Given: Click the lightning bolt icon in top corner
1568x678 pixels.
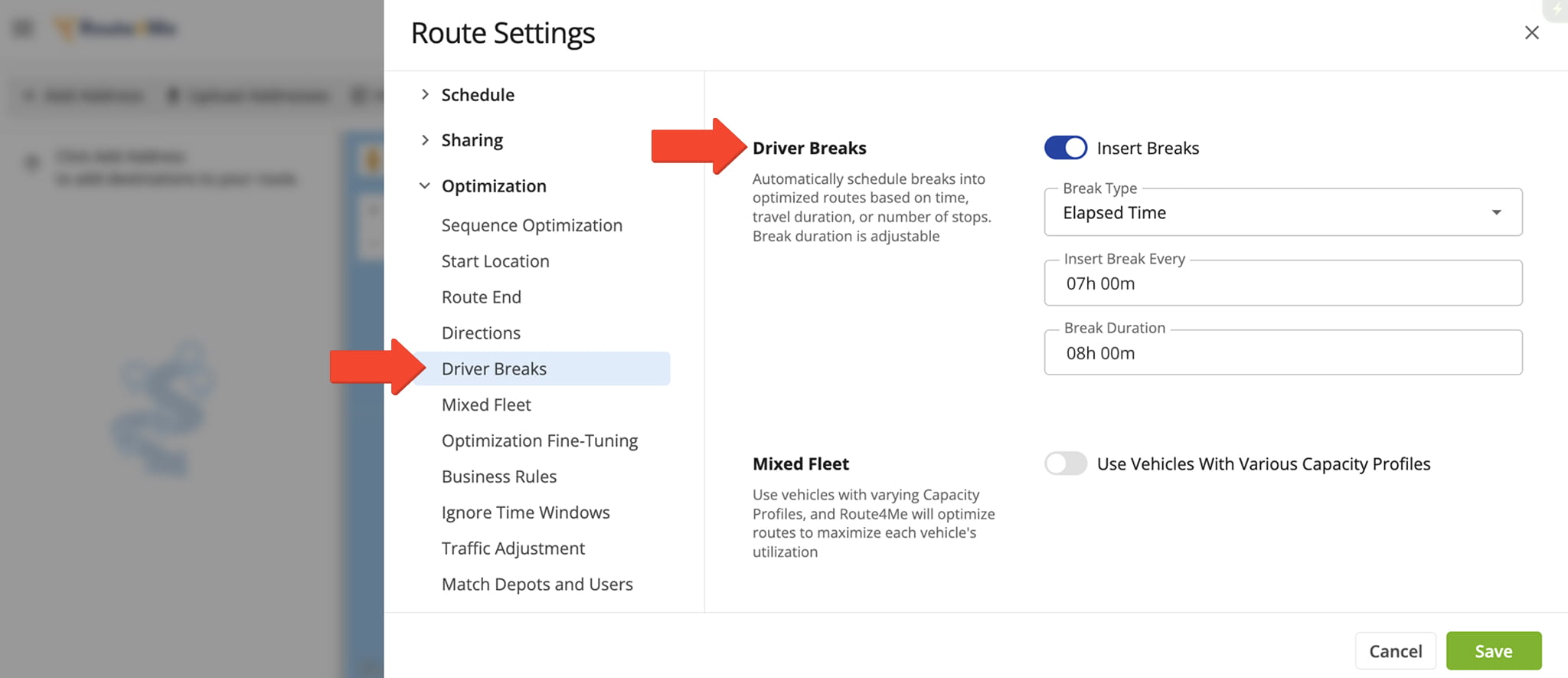Looking at the screenshot, I should (x=1557, y=9).
